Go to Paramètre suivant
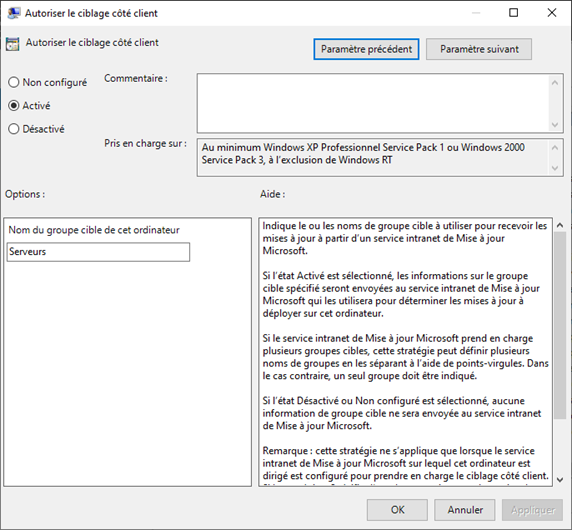 [x=479, y=49]
